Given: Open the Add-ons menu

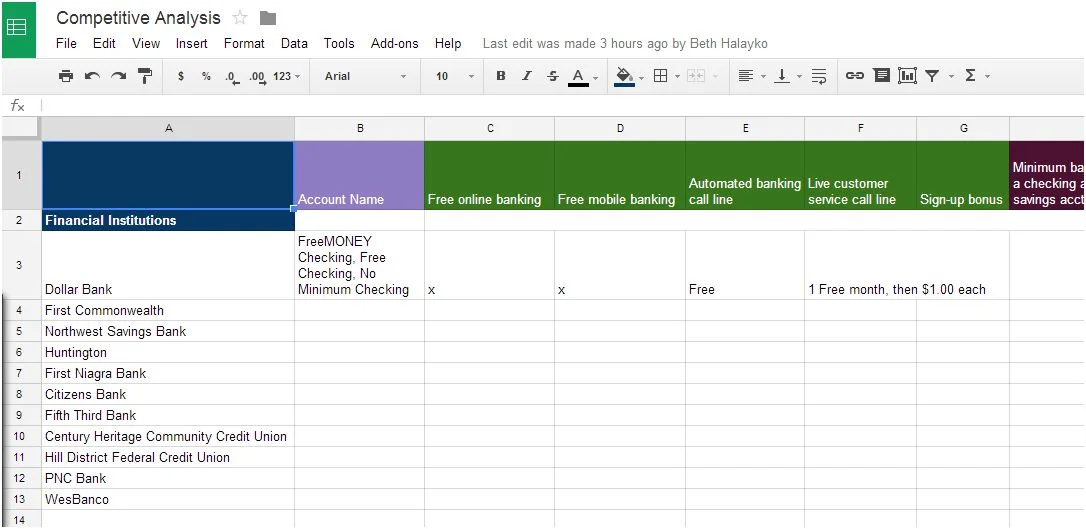Looking at the screenshot, I should coord(395,43).
